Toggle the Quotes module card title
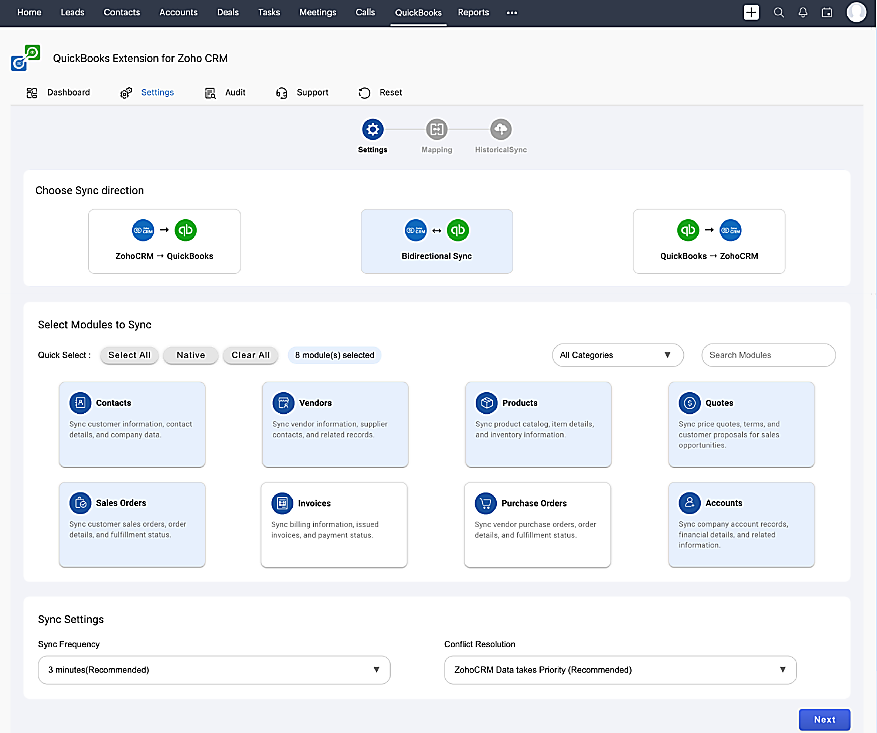Viewport: 877px width, 733px height. 719,403
